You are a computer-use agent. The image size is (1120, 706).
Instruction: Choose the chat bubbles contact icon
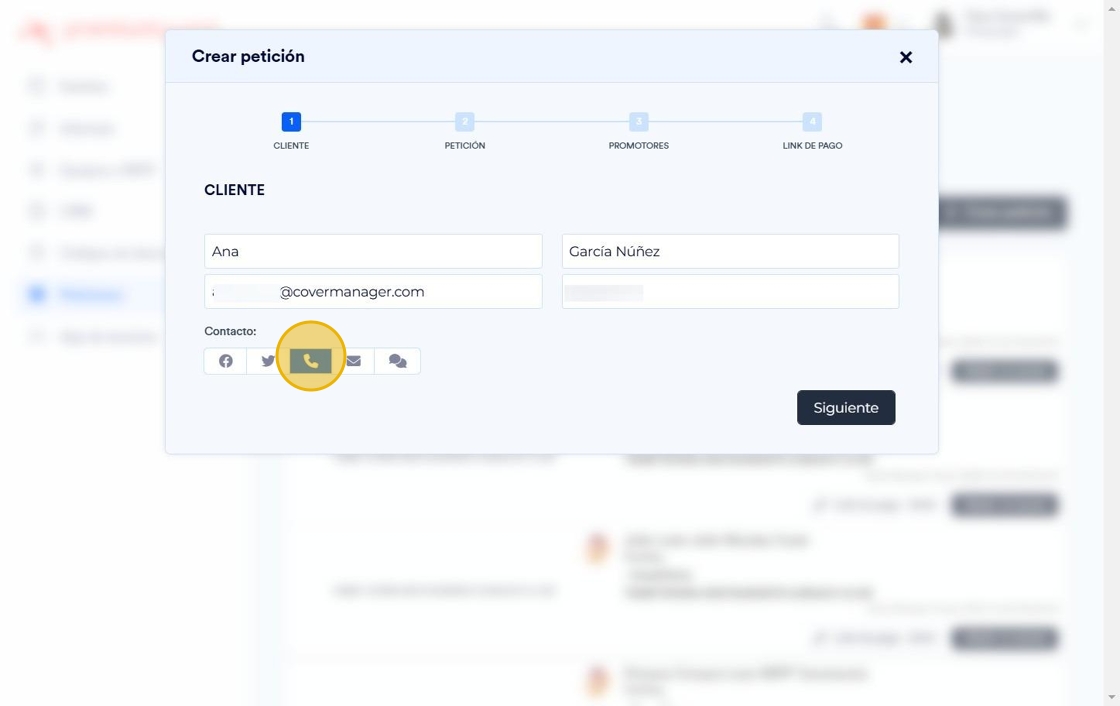tap(397, 361)
